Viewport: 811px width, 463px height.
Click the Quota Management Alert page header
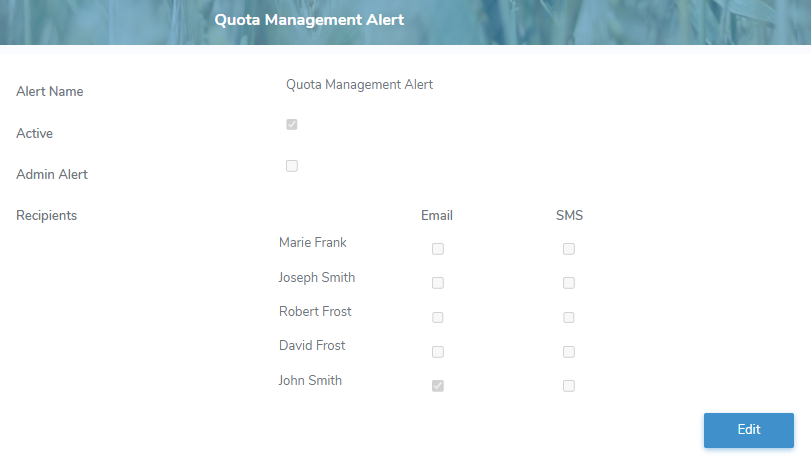309,20
